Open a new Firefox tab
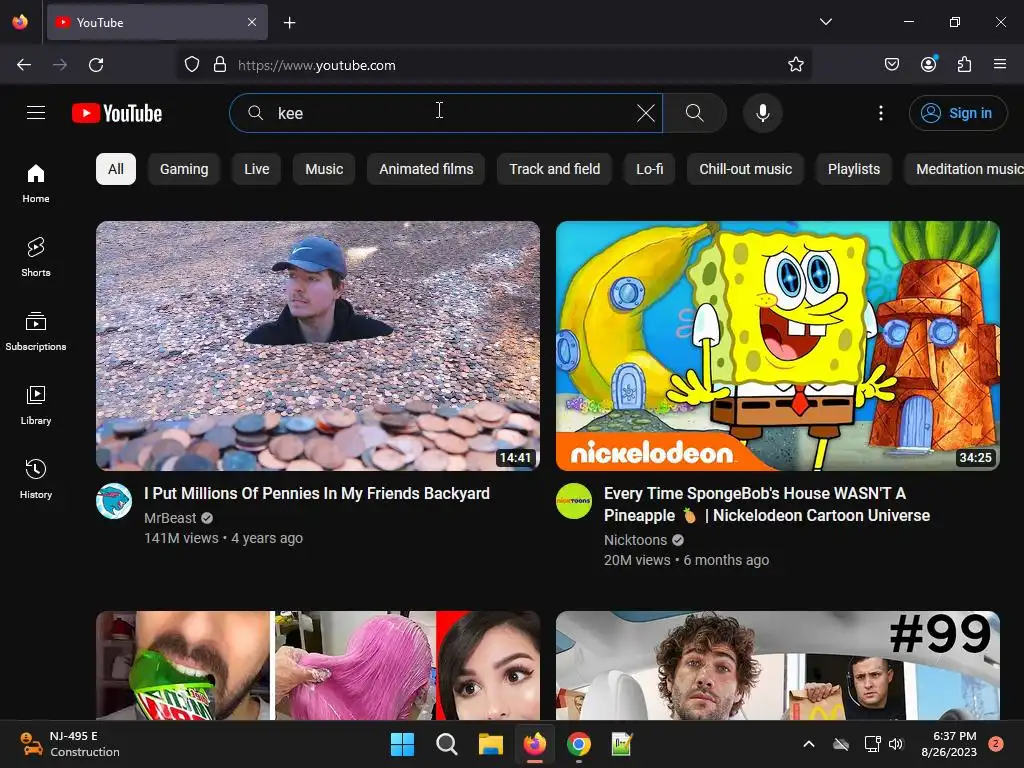The image size is (1024, 768). 289,23
